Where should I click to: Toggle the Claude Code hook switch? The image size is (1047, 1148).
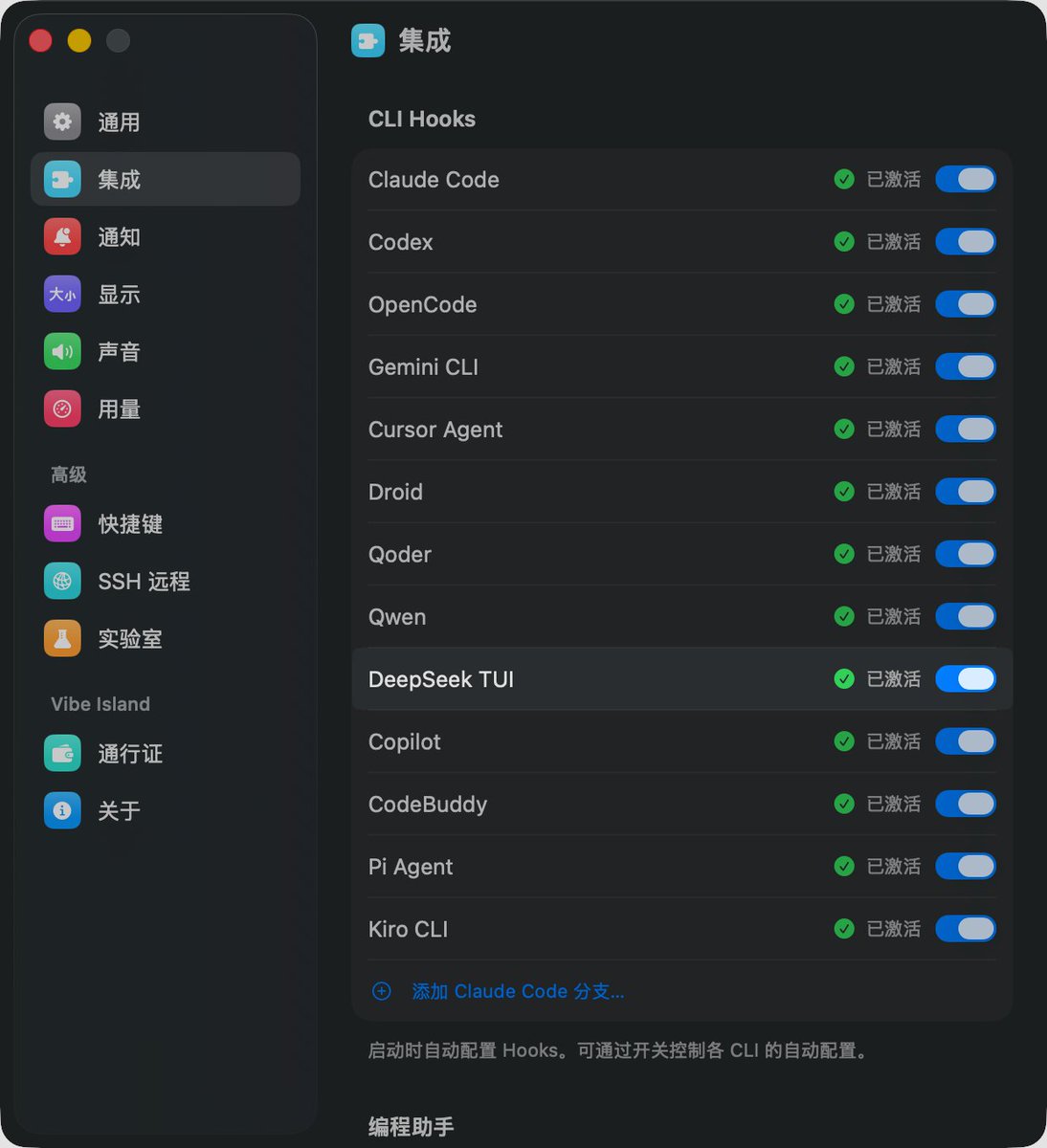966,179
